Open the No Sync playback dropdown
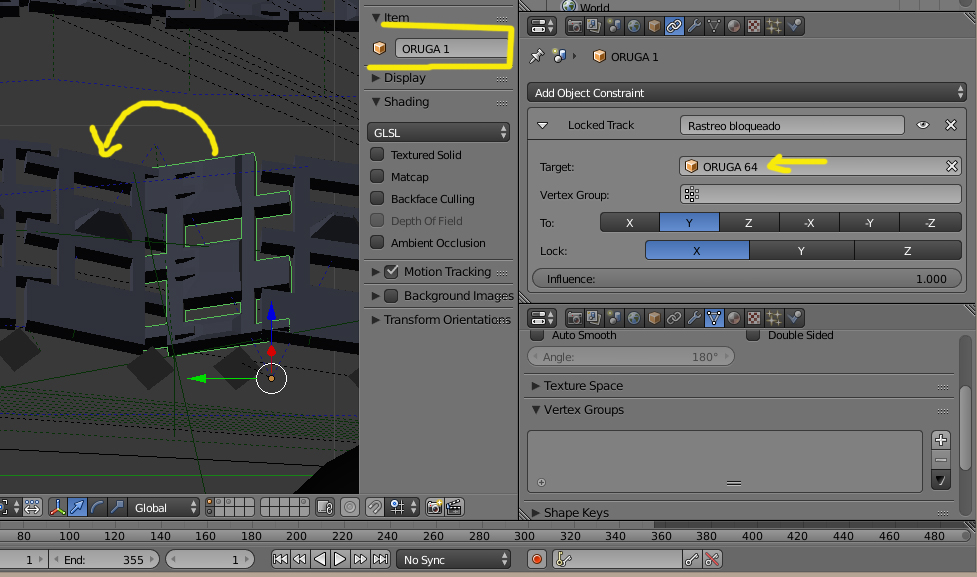The width and height of the screenshot is (977, 577). 454,560
